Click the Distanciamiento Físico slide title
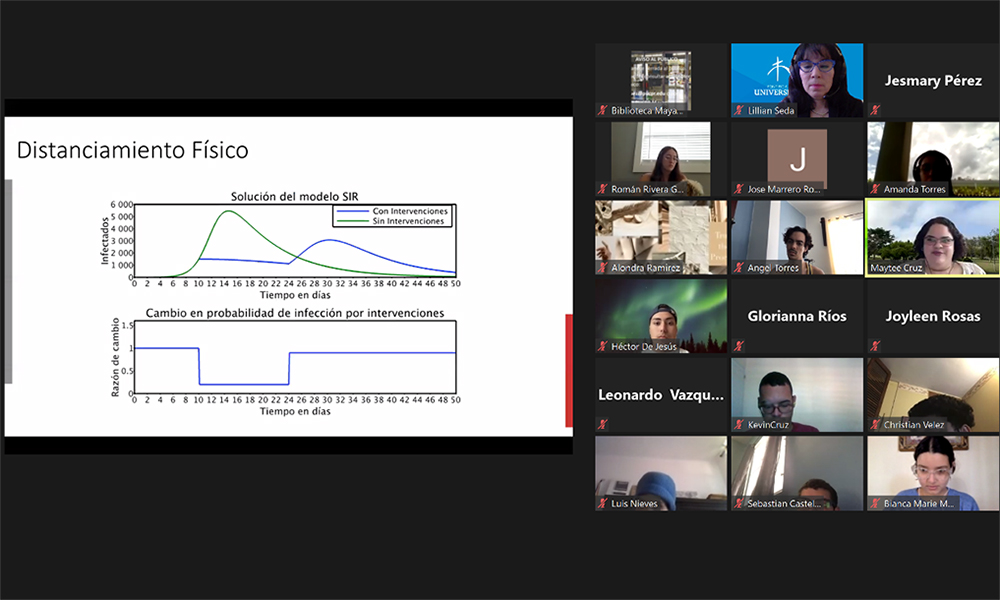 133,150
